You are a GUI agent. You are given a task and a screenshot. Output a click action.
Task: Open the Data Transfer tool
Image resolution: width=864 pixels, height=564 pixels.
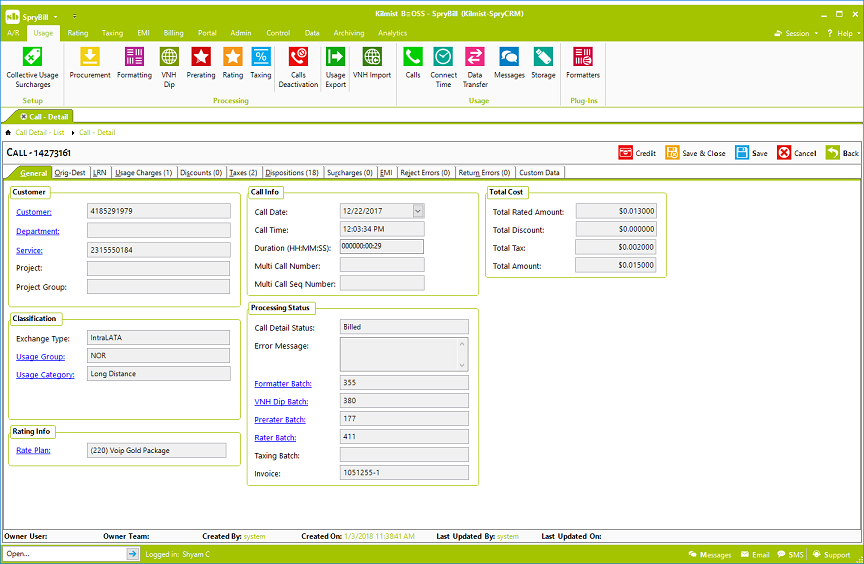click(x=475, y=67)
